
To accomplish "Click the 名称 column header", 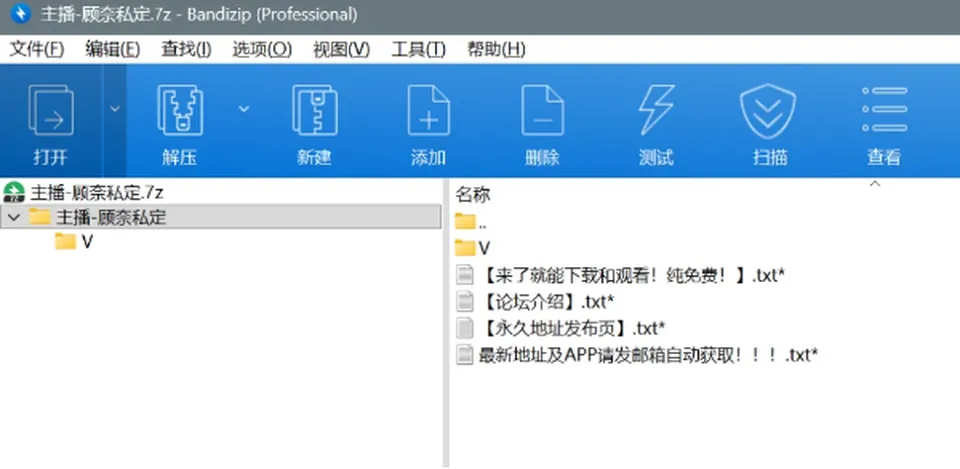I will click(472, 195).
